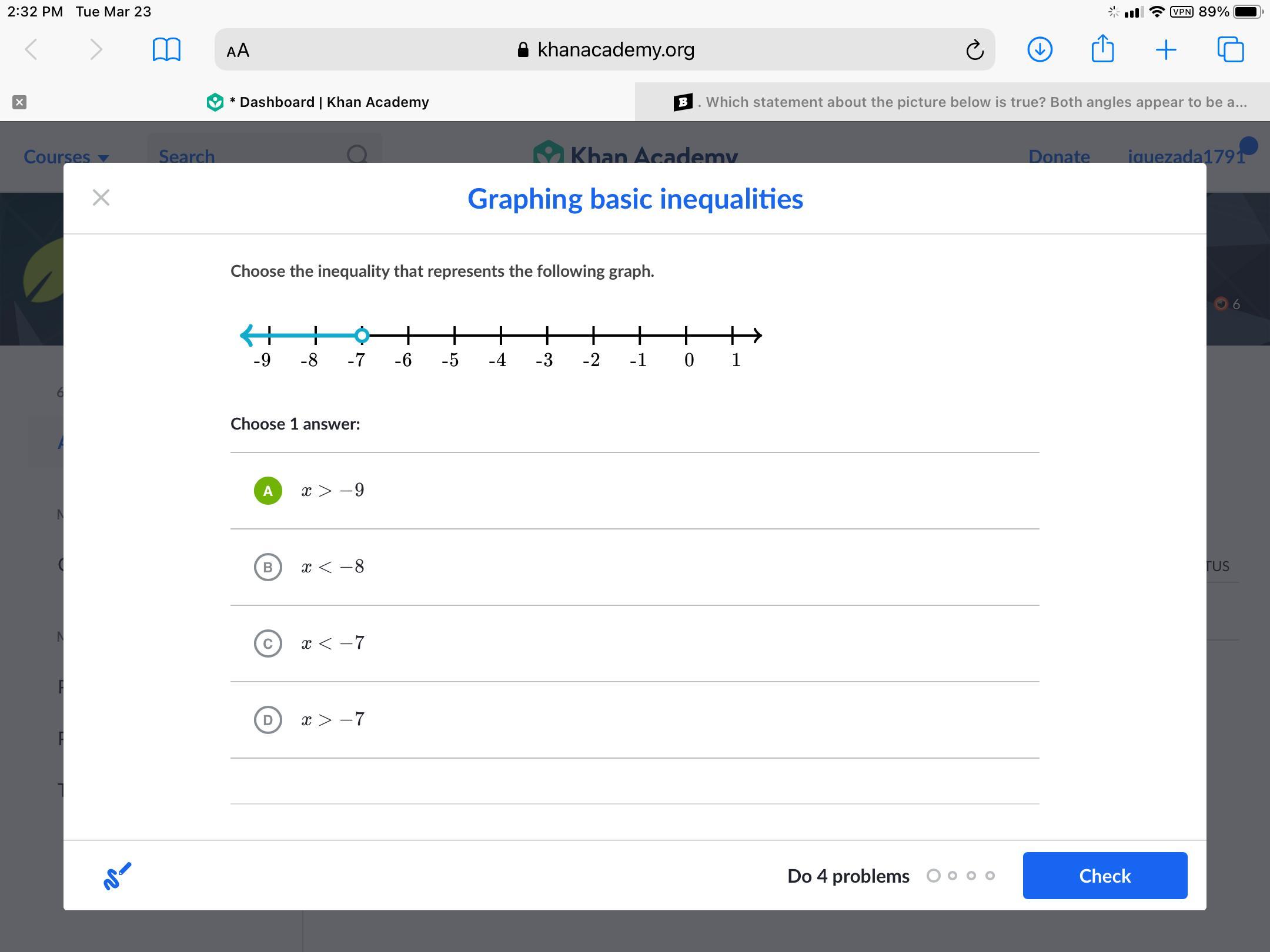Open a new tab with plus icon
Image resolution: width=1270 pixels, height=952 pixels.
[x=1165, y=50]
